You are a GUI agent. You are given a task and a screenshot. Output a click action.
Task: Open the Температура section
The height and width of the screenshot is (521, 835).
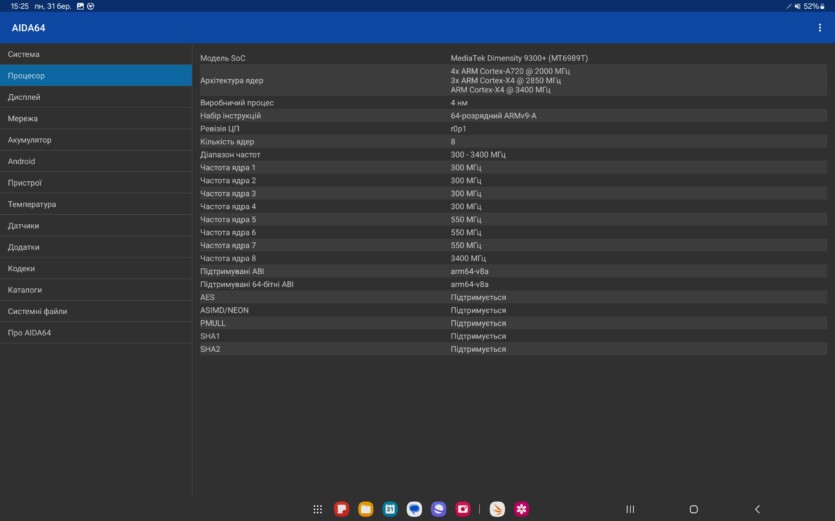pos(96,204)
